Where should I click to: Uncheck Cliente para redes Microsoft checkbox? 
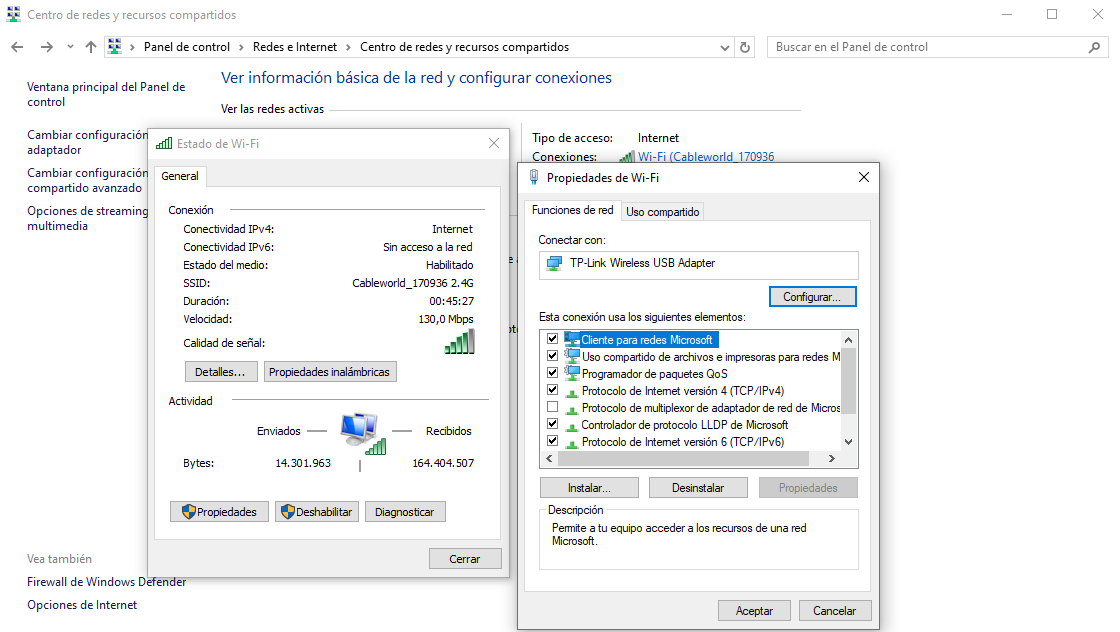(x=552, y=340)
